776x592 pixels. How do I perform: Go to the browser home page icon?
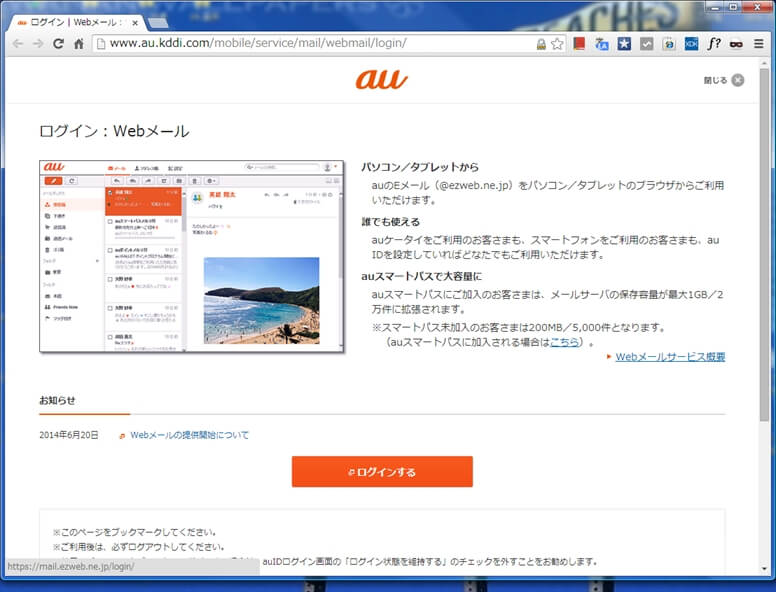pyautogui.click(x=79, y=44)
